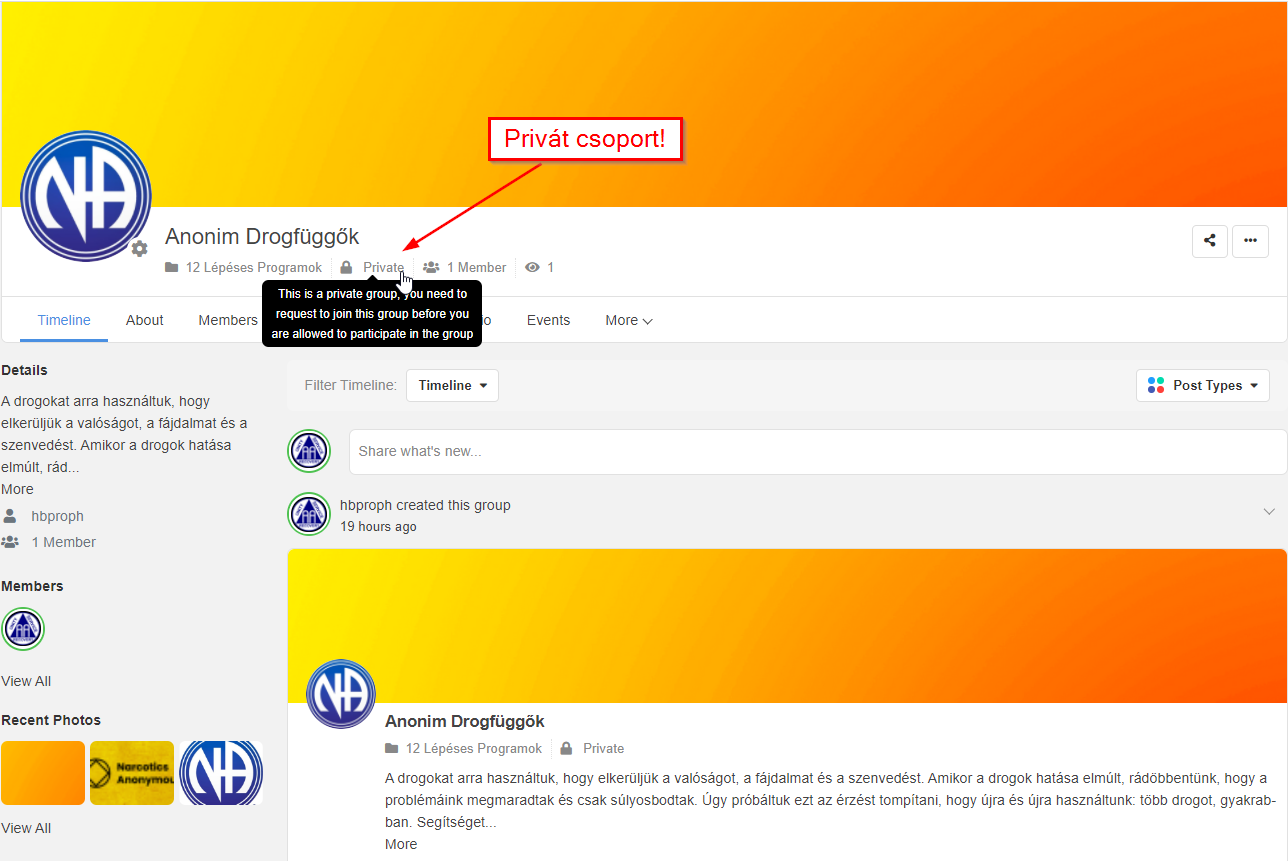Open the About tab

tap(144, 320)
